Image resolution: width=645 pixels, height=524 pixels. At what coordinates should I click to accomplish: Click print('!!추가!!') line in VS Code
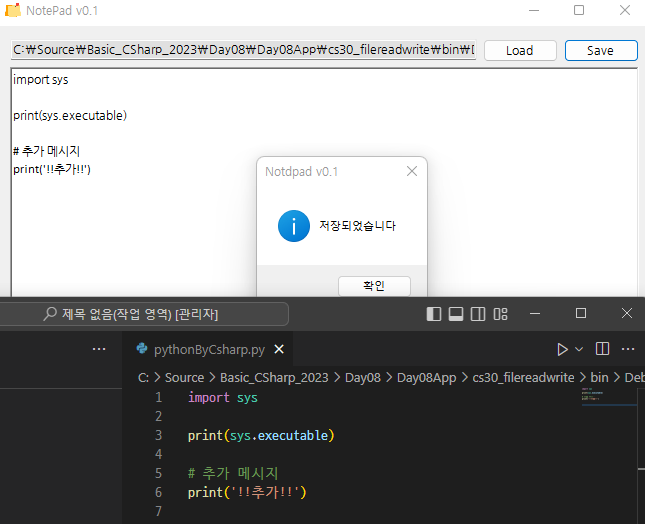247,492
